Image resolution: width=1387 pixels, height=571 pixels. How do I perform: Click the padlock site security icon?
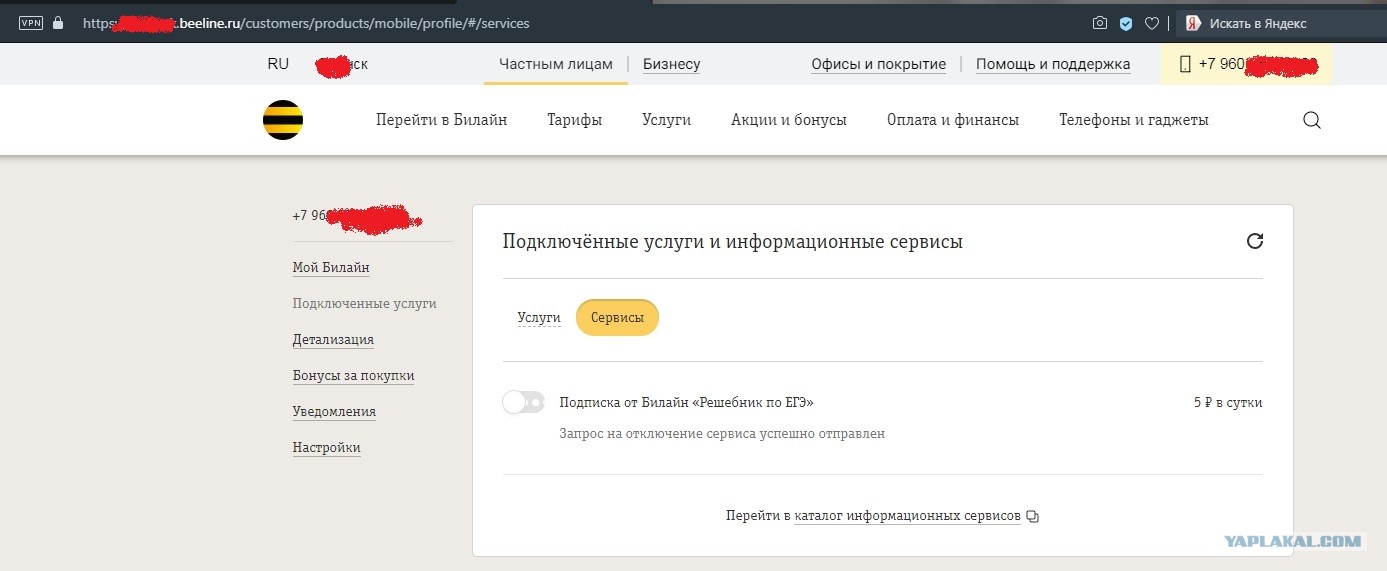point(58,22)
